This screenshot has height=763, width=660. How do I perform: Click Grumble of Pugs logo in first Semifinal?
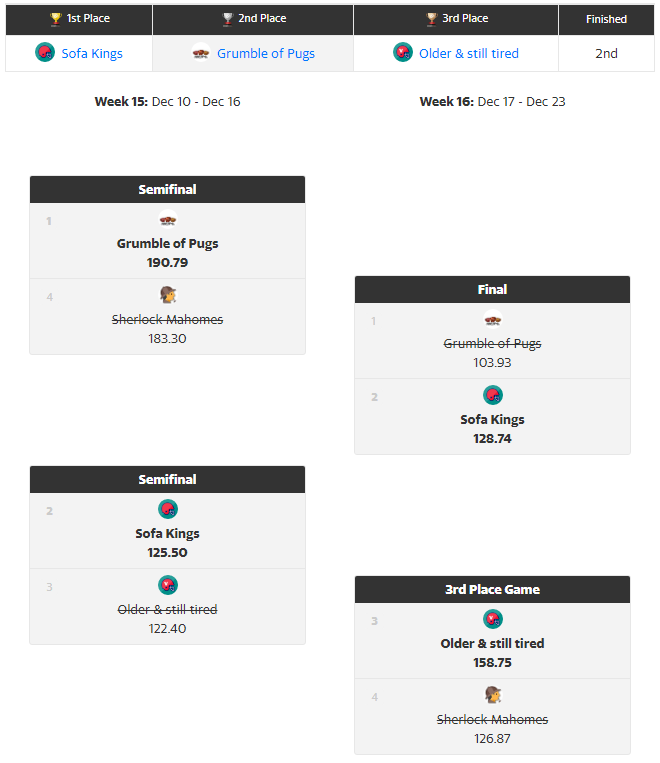coord(168,221)
